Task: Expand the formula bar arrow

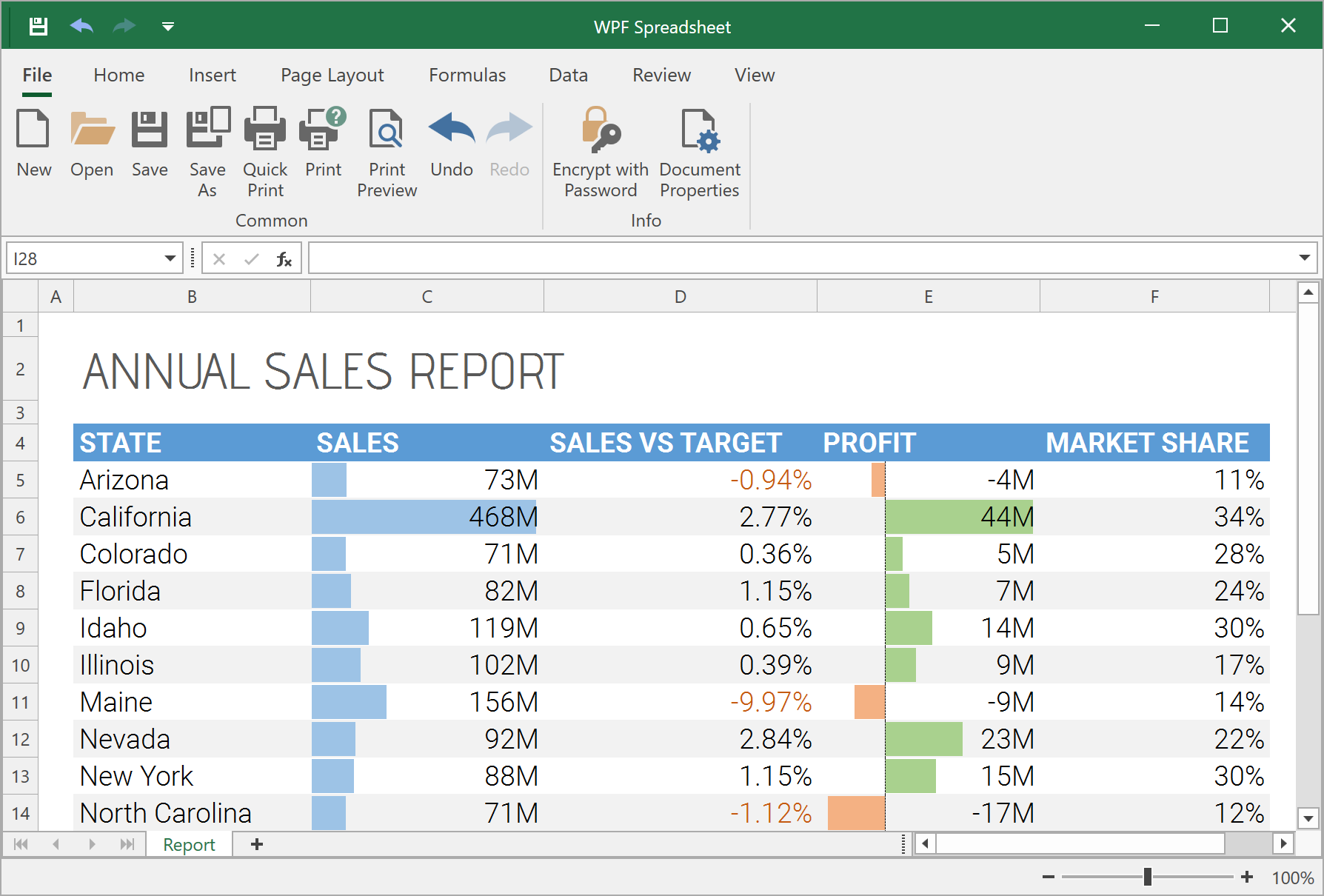Action: pyautogui.click(x=1304, y=258)
